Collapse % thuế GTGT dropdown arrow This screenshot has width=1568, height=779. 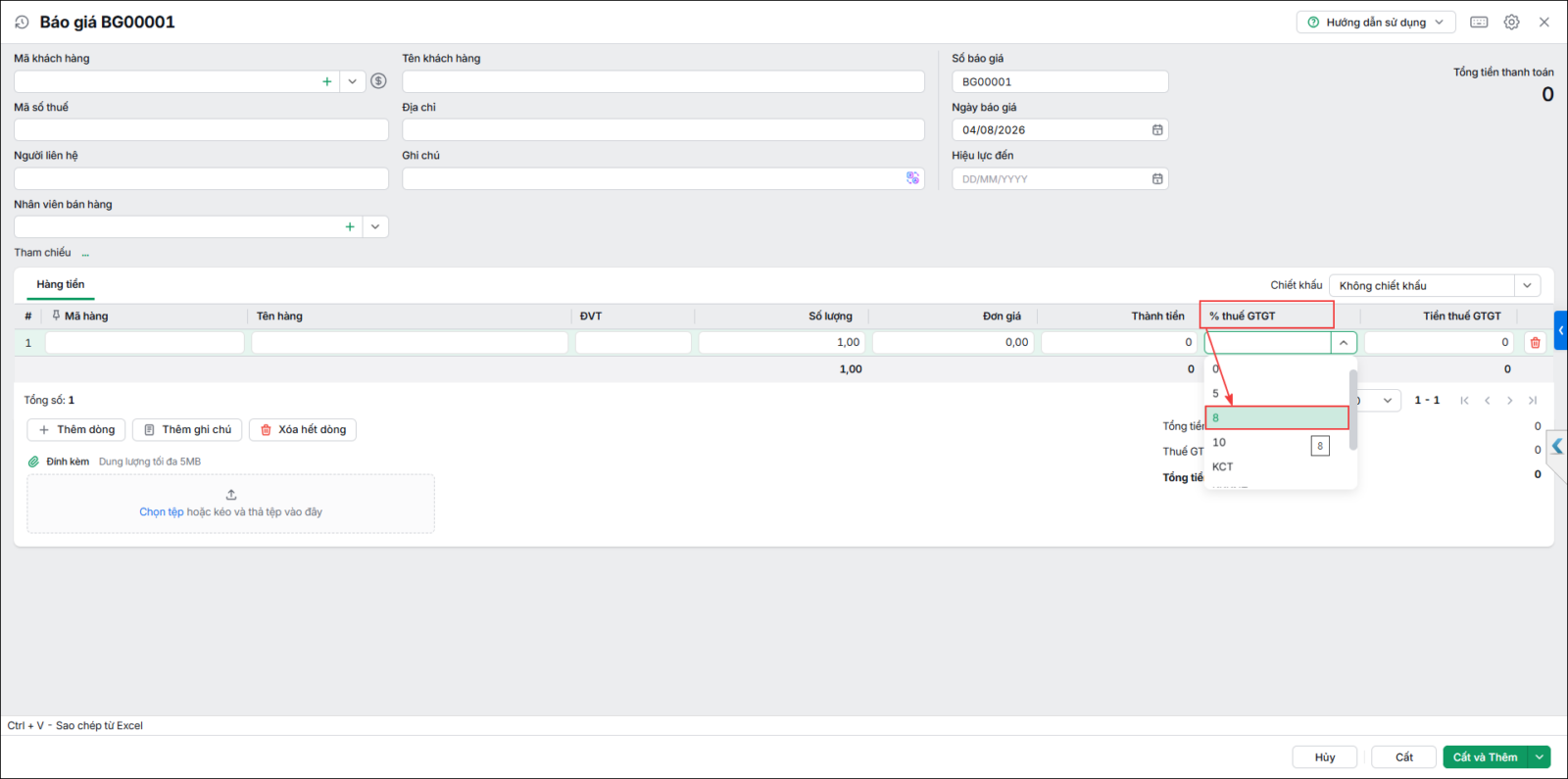point(1344,342)
